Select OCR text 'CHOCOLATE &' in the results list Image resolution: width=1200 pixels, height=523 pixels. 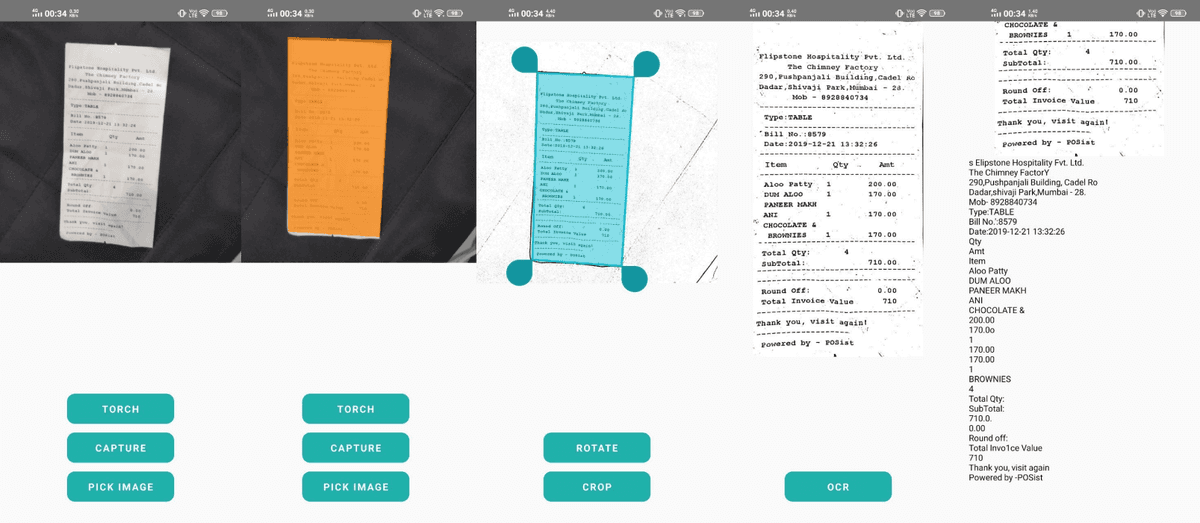(997, 310)
